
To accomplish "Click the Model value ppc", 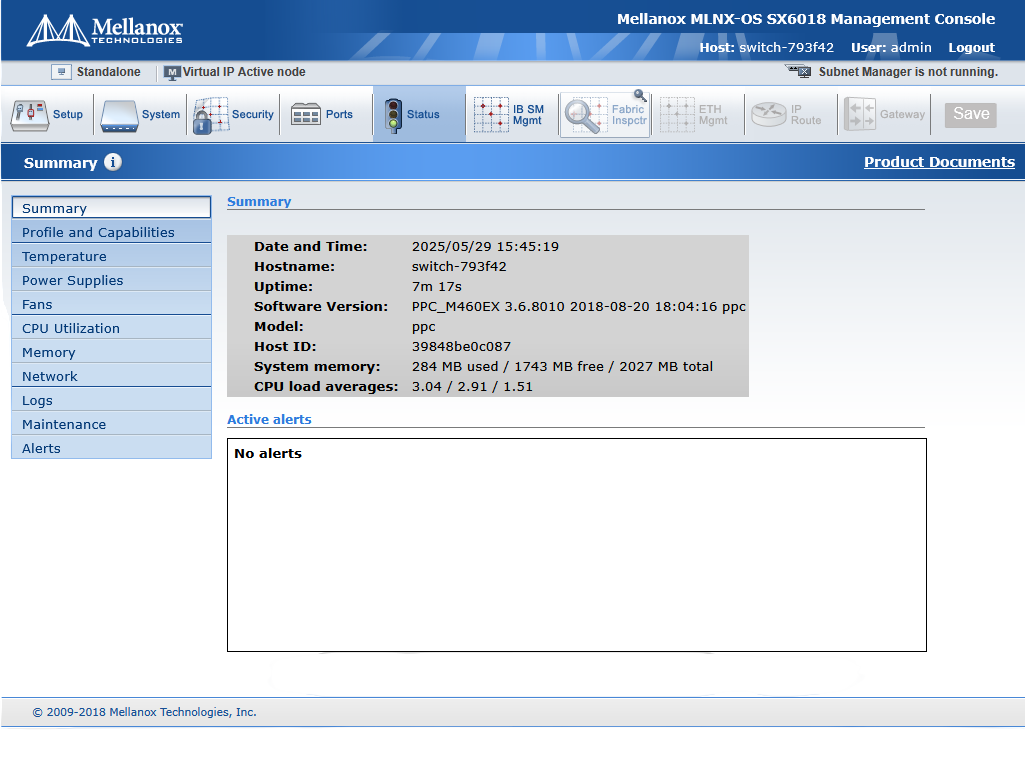I will click(x=424, y=327).
